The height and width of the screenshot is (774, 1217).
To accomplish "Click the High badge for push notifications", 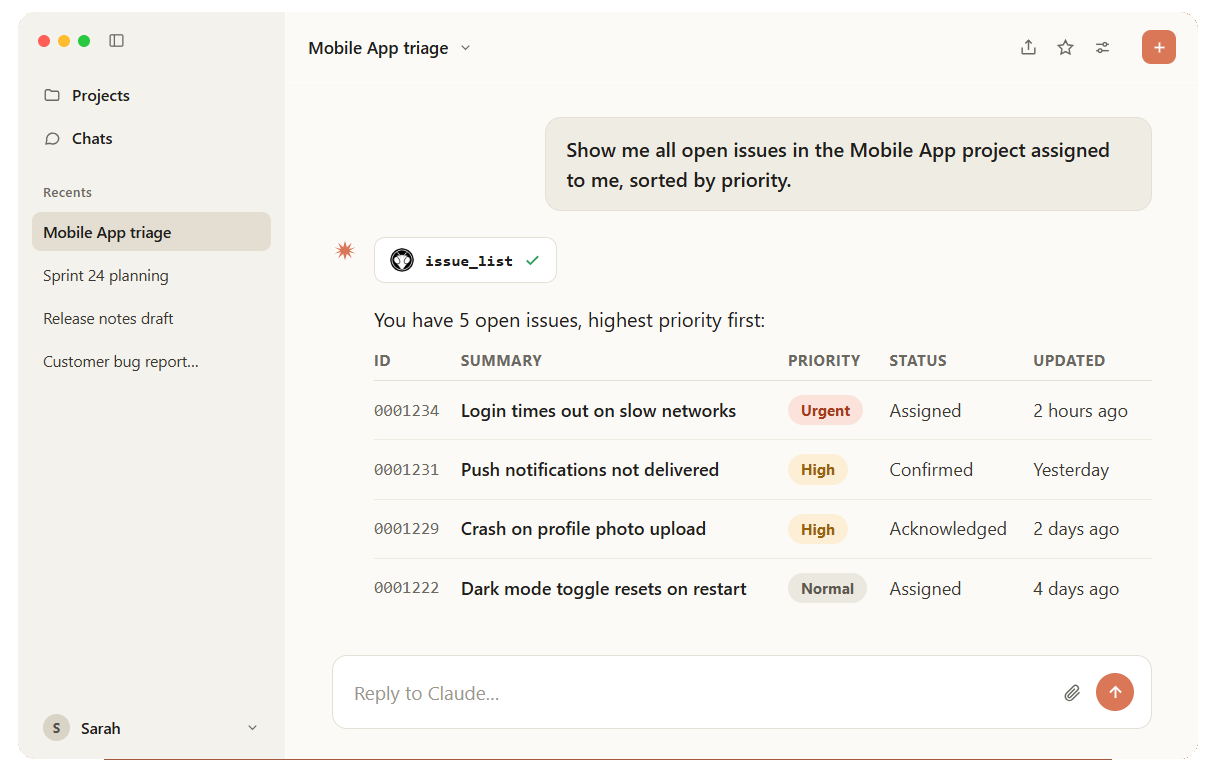I will pyautogui.click(x=818, y=469).
